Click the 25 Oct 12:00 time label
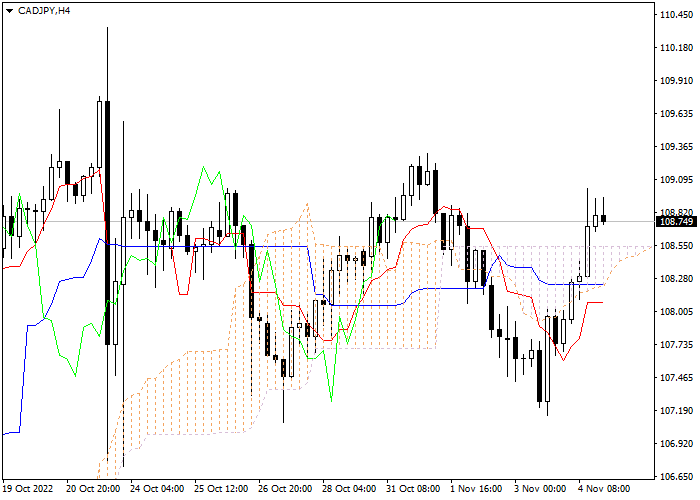 pos(221,489)
